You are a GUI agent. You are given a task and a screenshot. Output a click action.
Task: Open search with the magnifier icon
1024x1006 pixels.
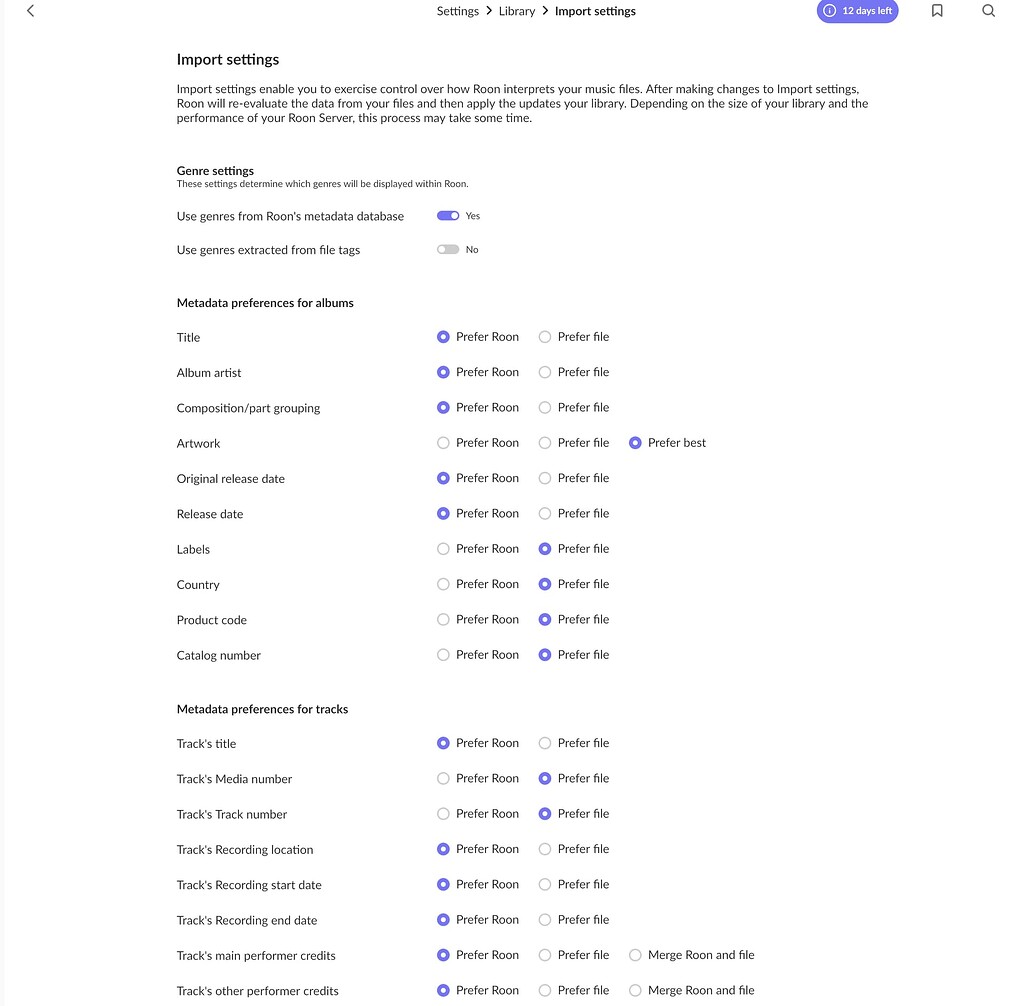tap(988, 11)
